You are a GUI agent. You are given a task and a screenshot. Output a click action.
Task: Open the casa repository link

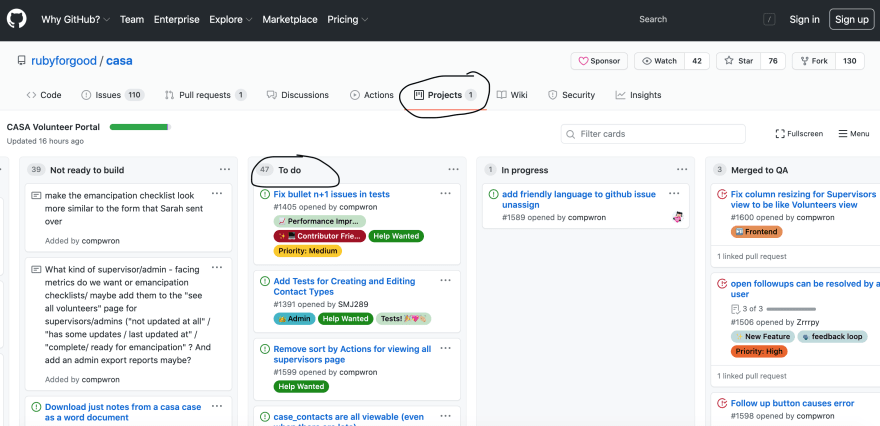coord(120,61)
